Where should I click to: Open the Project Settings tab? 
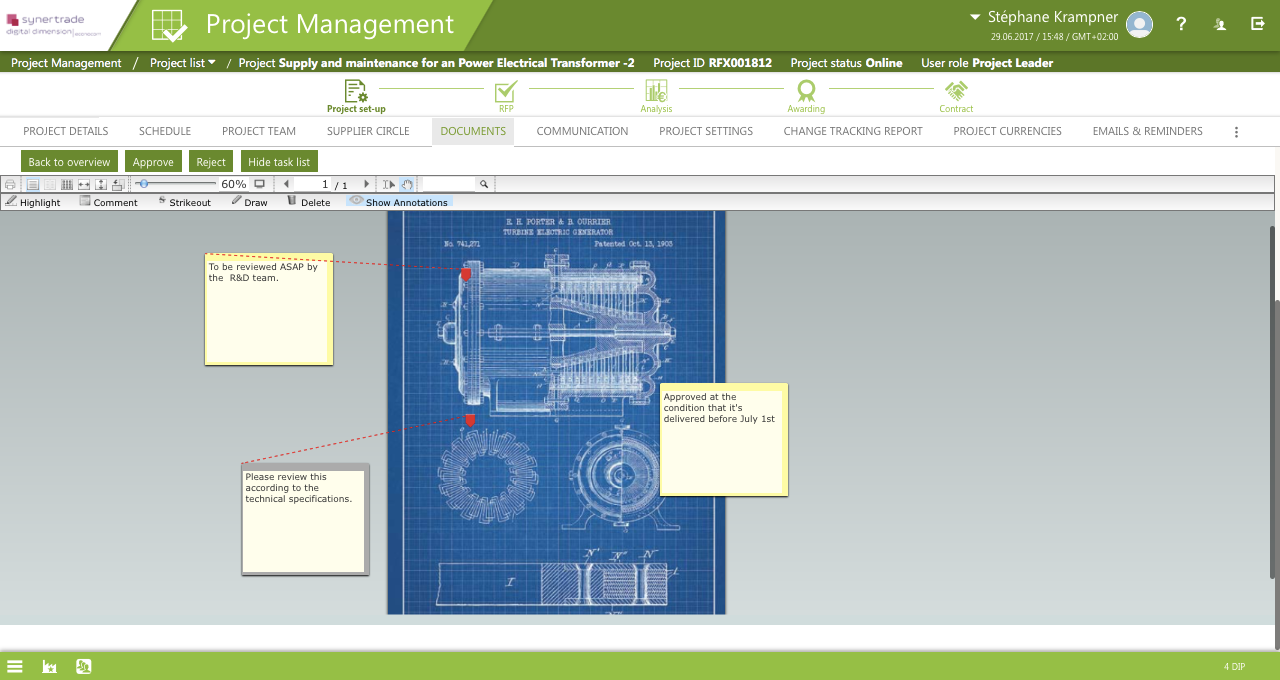coord(705,132)
